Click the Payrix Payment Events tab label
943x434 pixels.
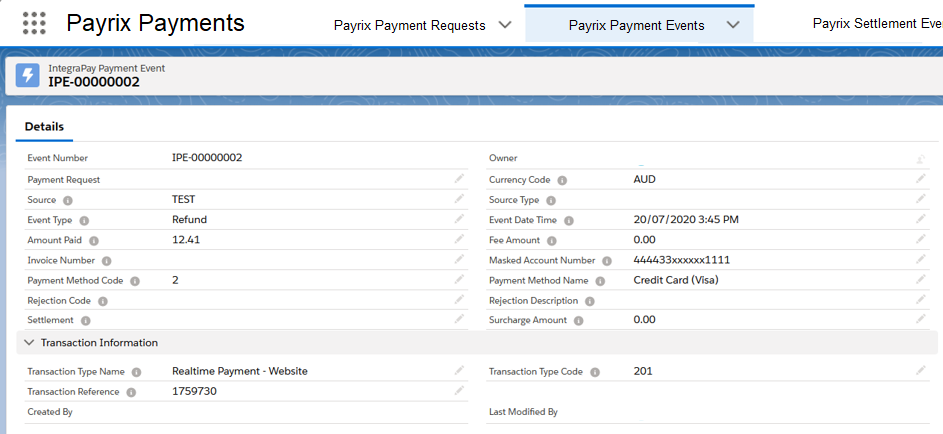pos(636,25)
